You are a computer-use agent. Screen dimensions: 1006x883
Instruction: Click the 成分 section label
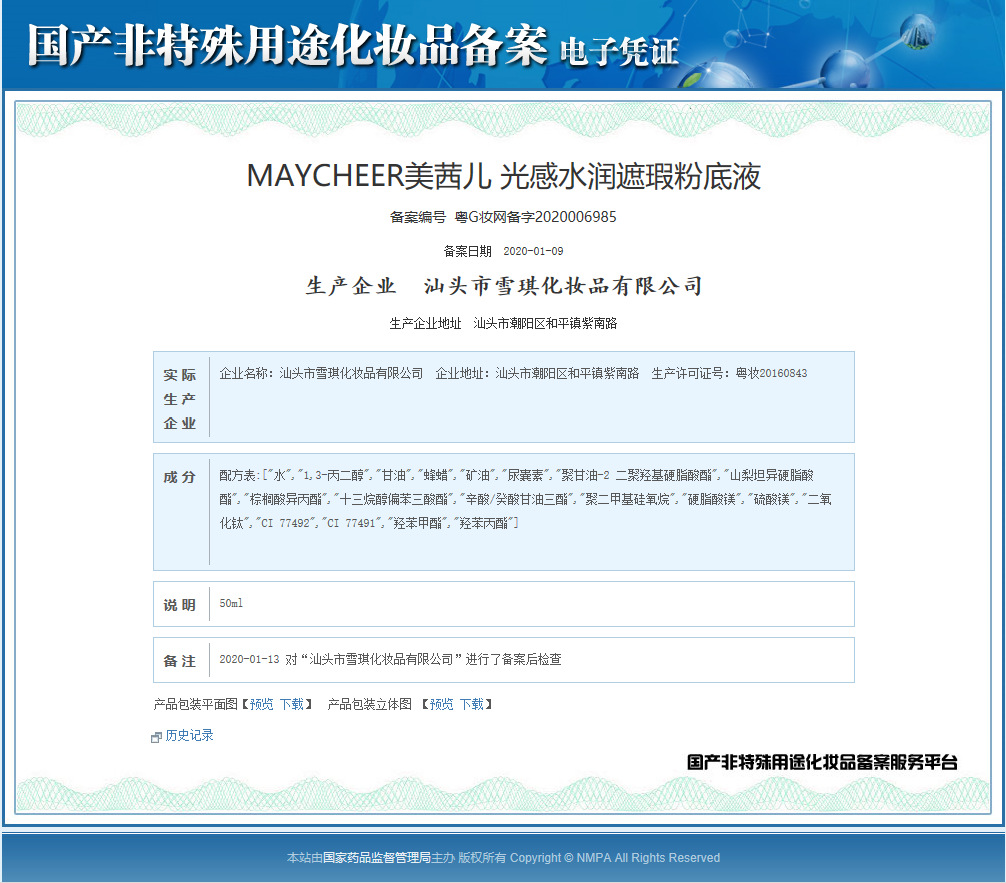(x=180, y=477)
